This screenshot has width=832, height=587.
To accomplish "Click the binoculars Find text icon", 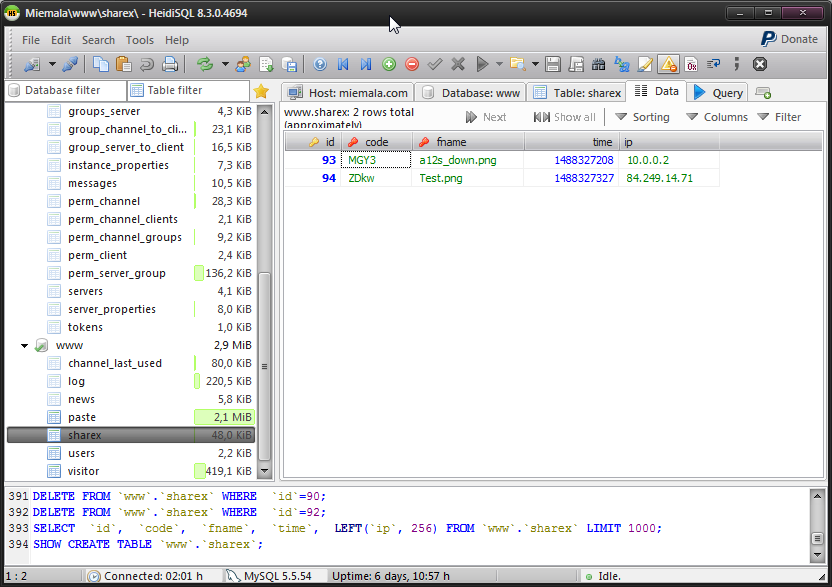I will point(599,64).
